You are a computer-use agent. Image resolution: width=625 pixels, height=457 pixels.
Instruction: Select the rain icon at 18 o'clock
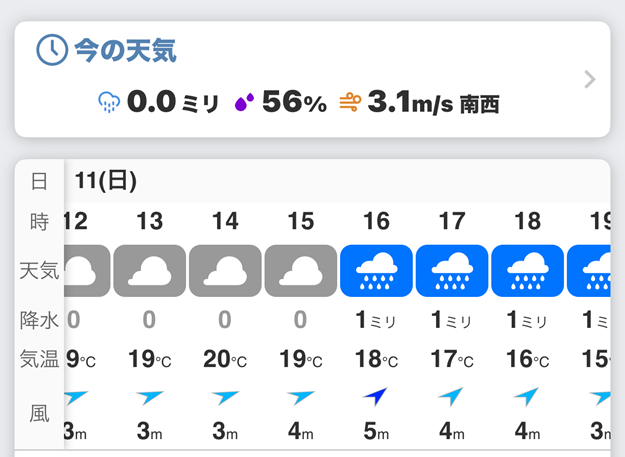528,271
